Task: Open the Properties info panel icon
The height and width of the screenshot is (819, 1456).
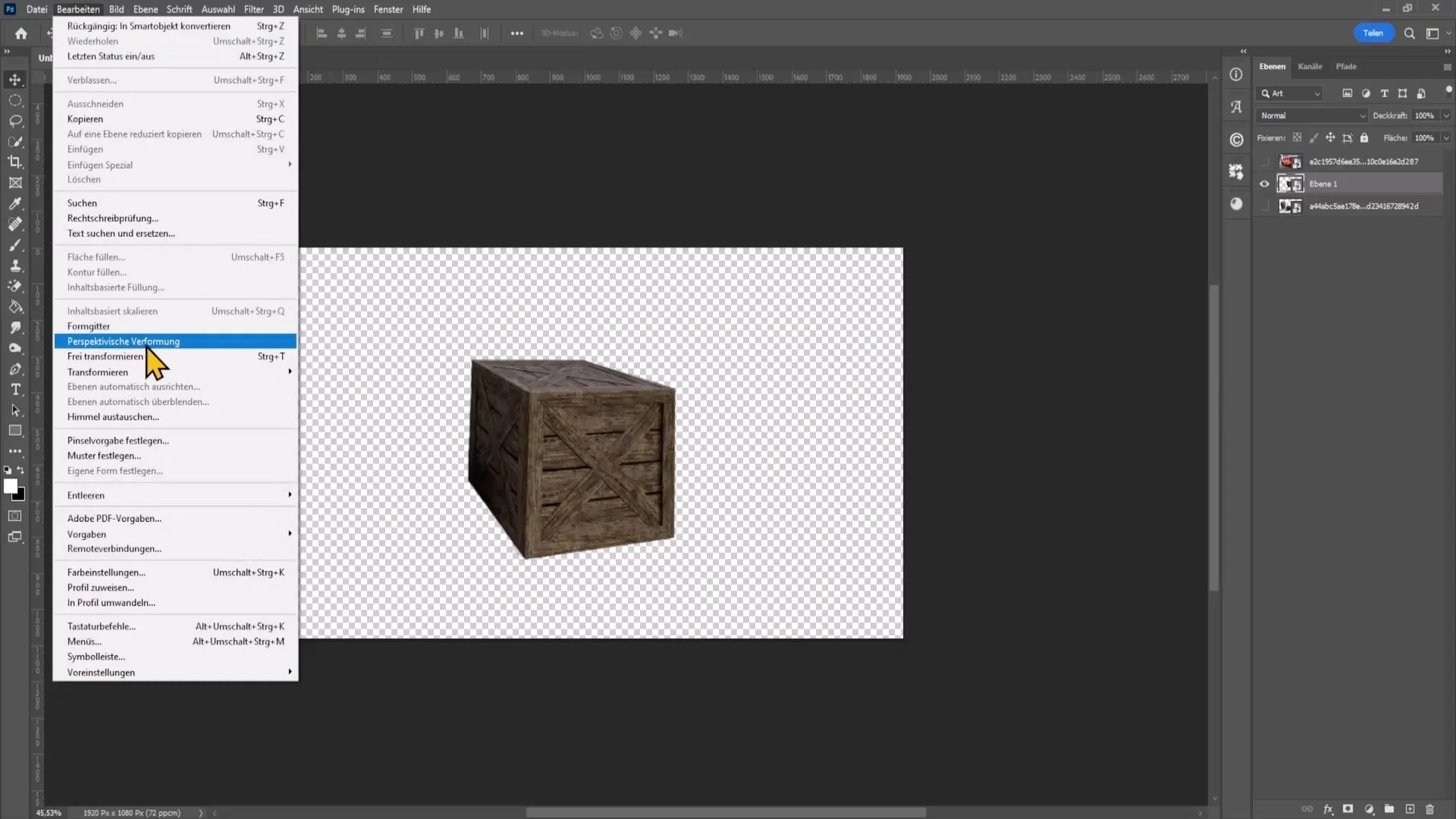Action: tap(1236, 74)
